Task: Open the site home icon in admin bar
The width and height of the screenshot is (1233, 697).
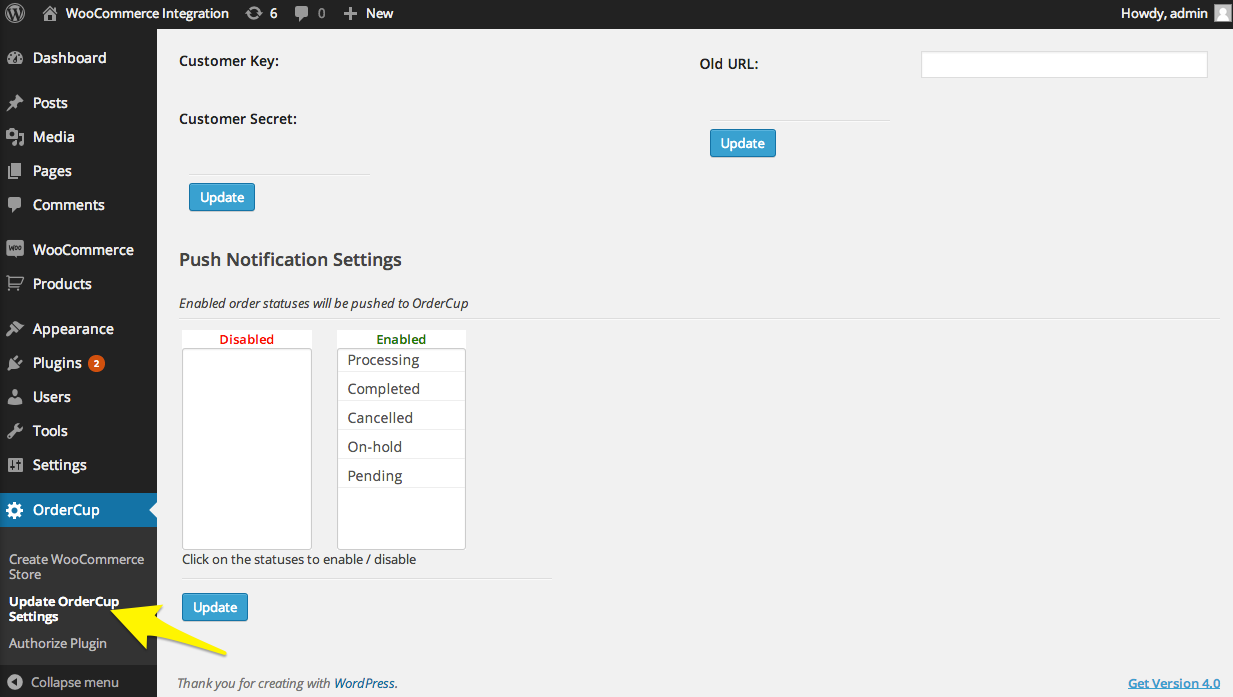Action: (x=50, y=14)
